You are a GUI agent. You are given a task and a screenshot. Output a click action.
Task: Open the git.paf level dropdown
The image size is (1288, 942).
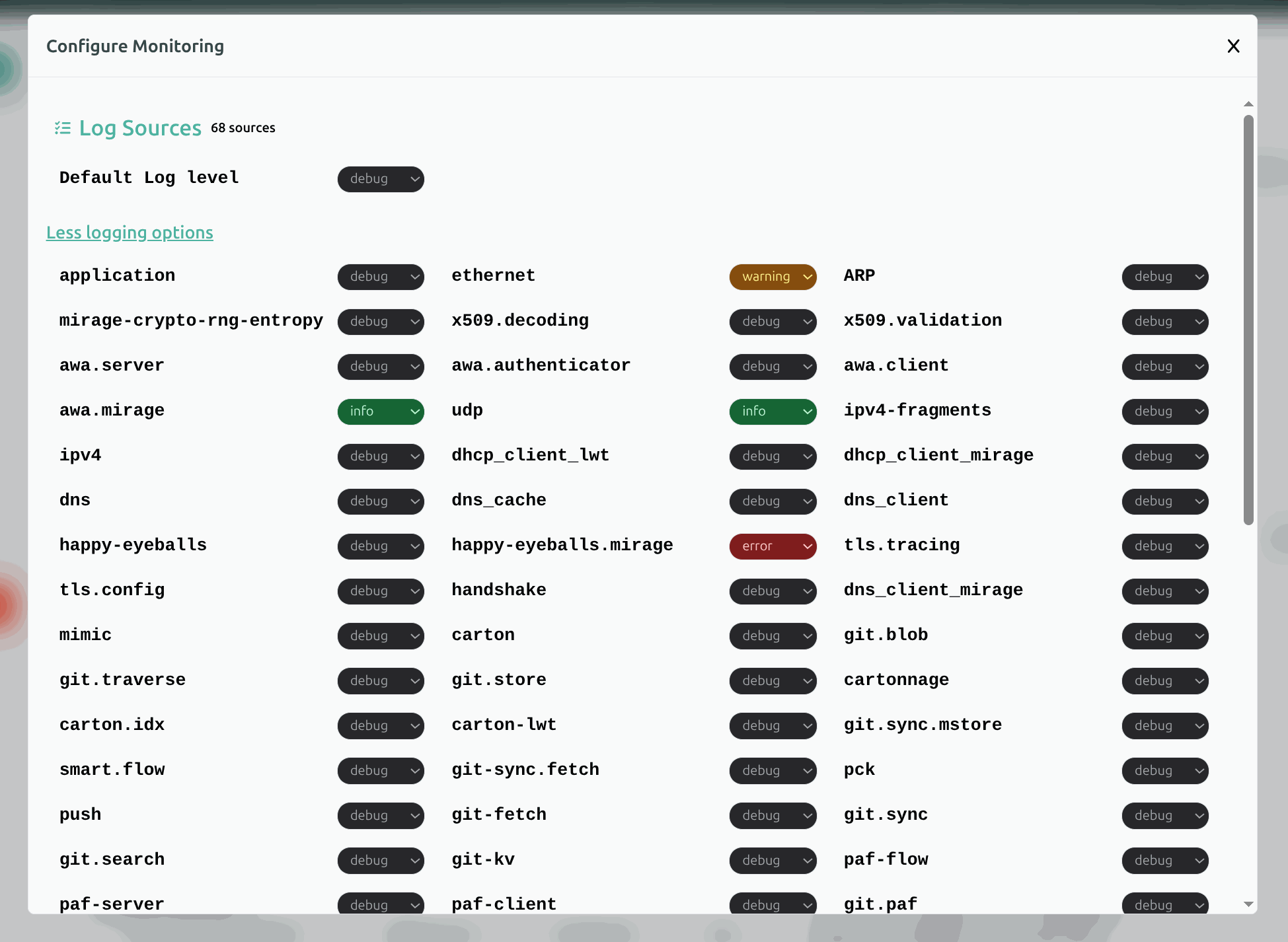click(x=1165, y=903)
